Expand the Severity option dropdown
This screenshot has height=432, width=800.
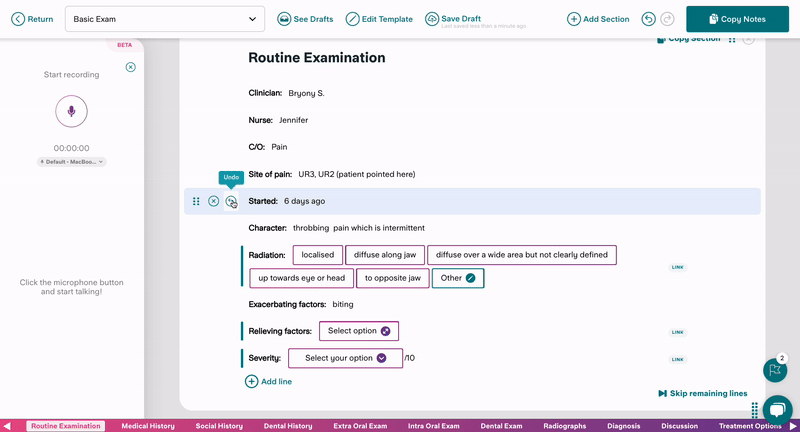tap(345, 358)
